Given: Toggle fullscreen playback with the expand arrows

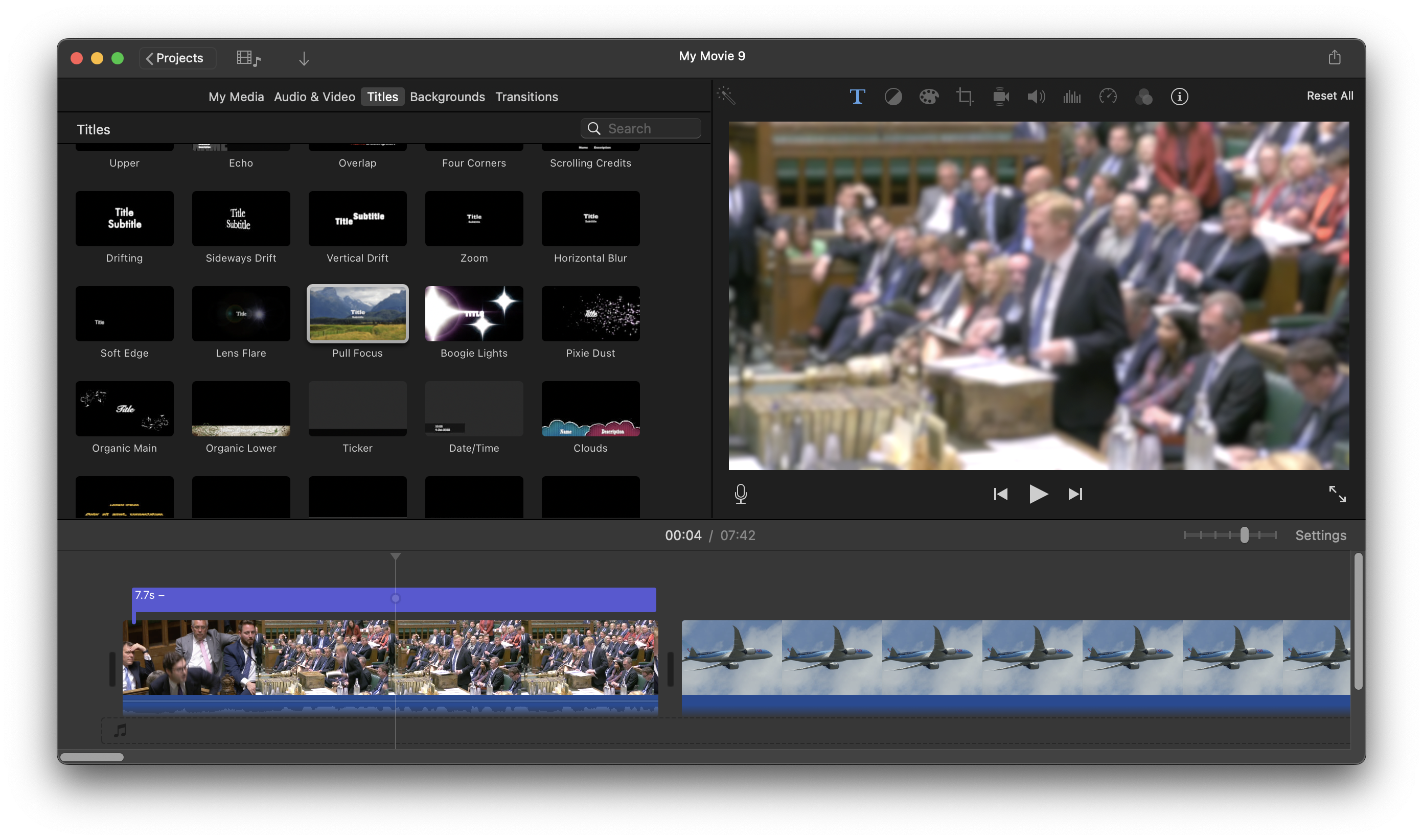Looking at the screenshot, I should tap(1337, 494).
